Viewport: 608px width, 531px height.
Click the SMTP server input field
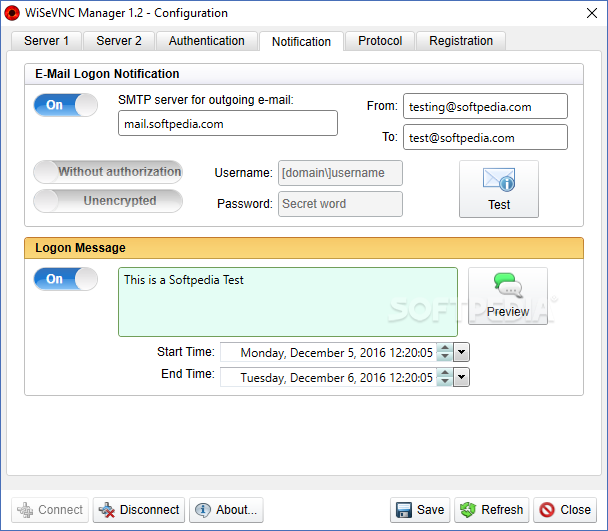point(228,123)
